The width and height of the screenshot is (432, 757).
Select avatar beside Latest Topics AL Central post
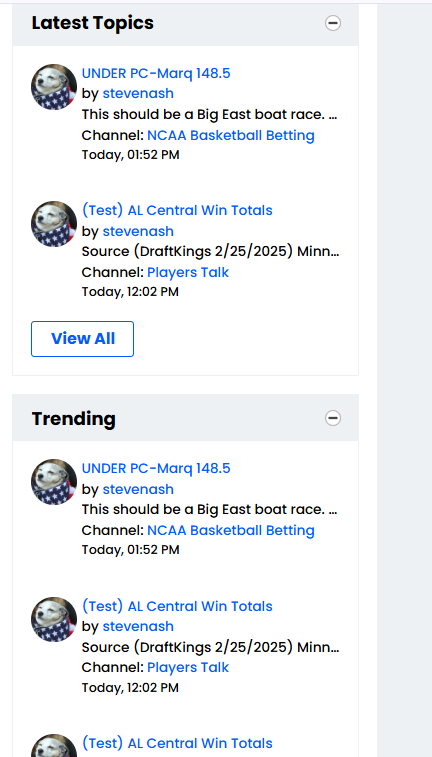coord(54,224)
